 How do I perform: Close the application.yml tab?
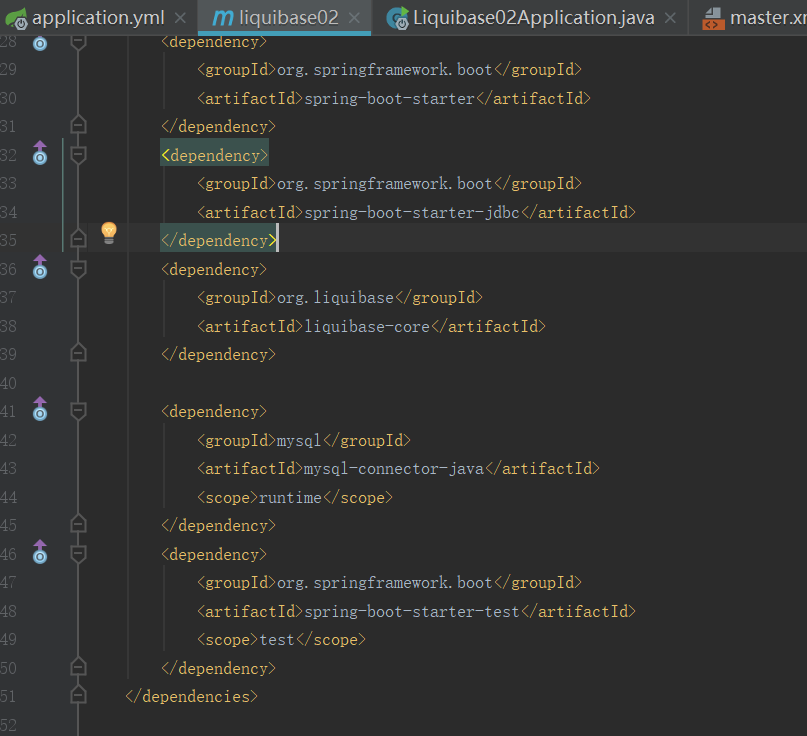pyautogui.click(x=180, y=18)
